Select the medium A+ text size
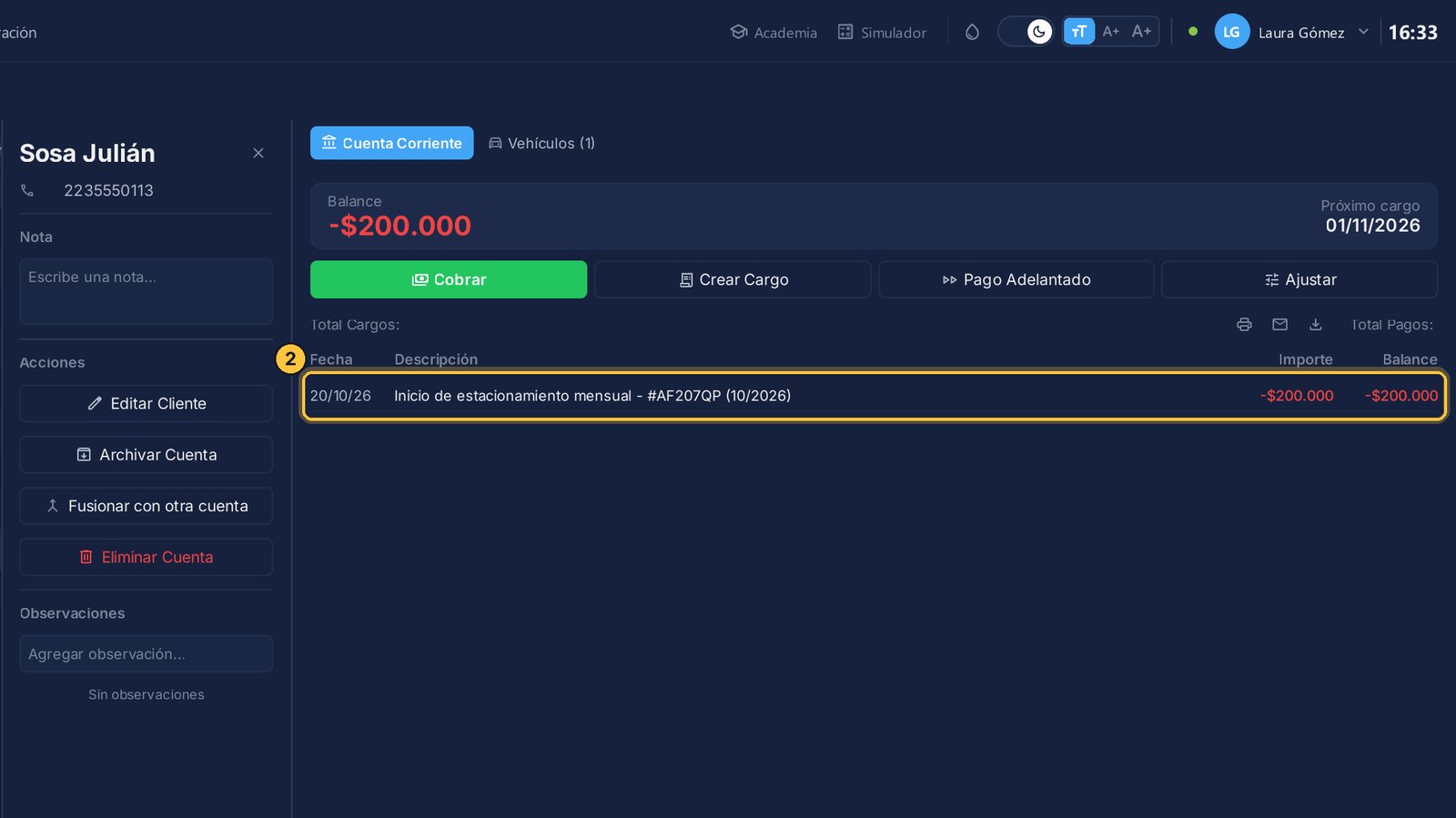 tap(1110, 32)
